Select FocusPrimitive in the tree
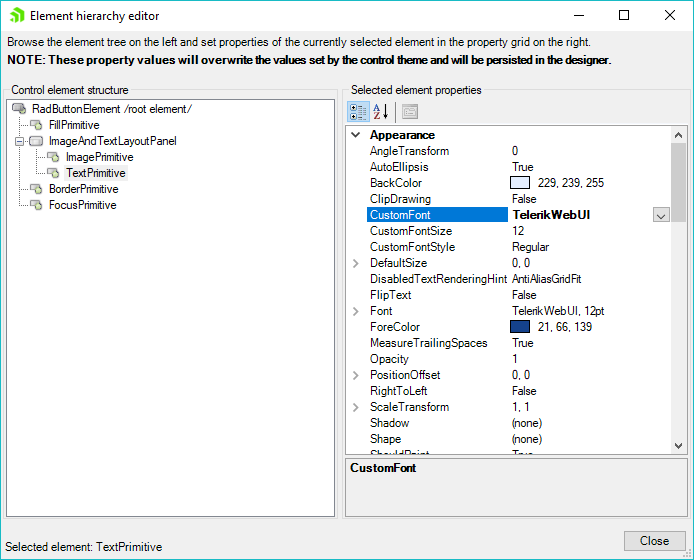The height and width of the screenshot is (560, 694). [82, 205]
